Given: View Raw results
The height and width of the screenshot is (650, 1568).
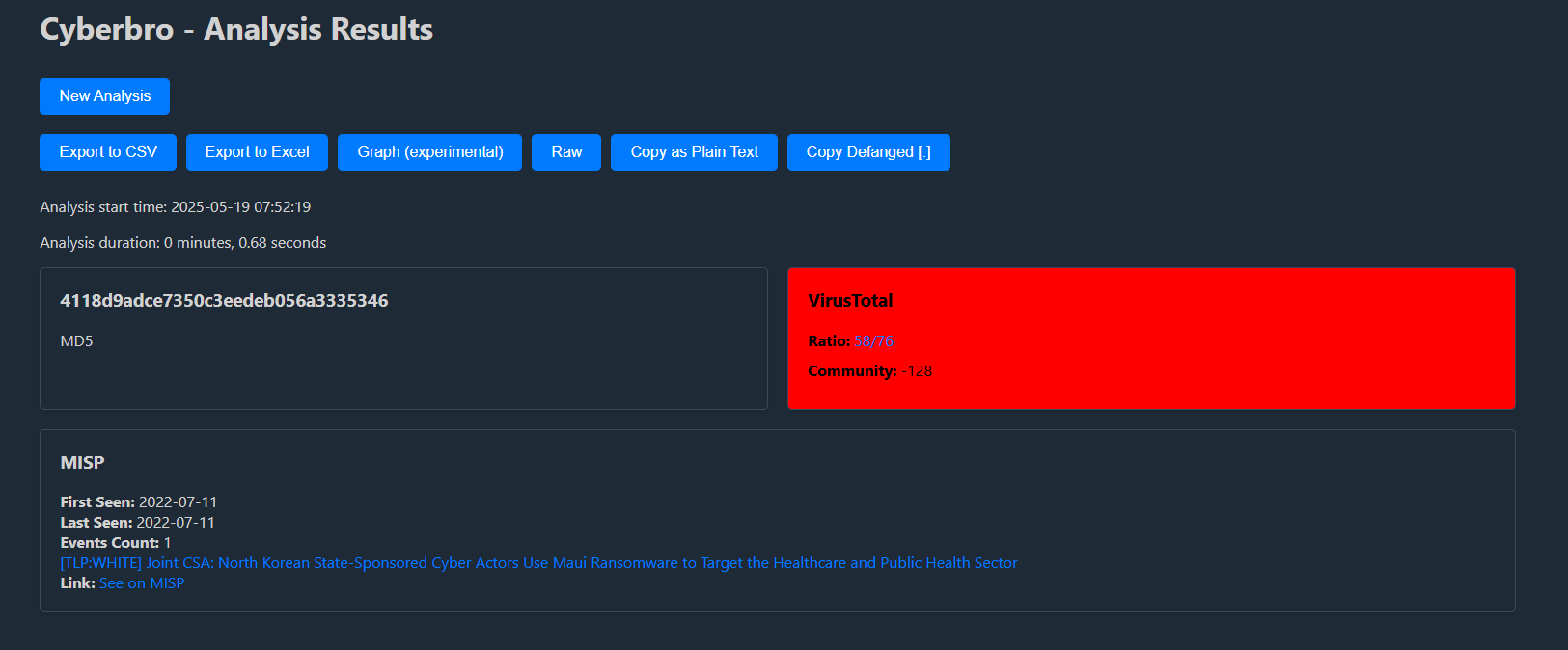Looking at the screenshot, I should (566, 152).
